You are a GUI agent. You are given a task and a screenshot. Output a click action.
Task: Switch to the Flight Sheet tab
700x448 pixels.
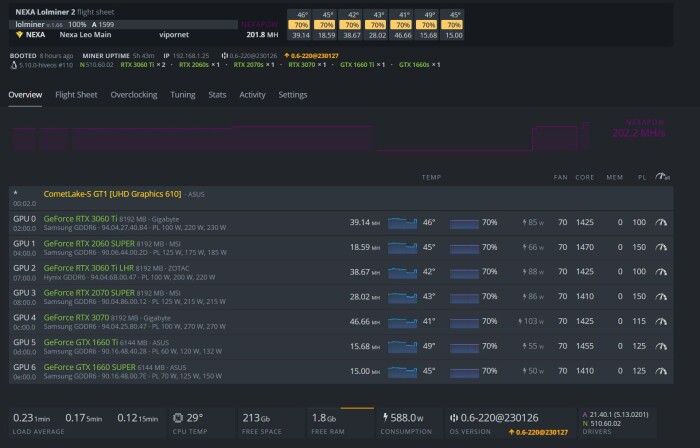[76, 95]
